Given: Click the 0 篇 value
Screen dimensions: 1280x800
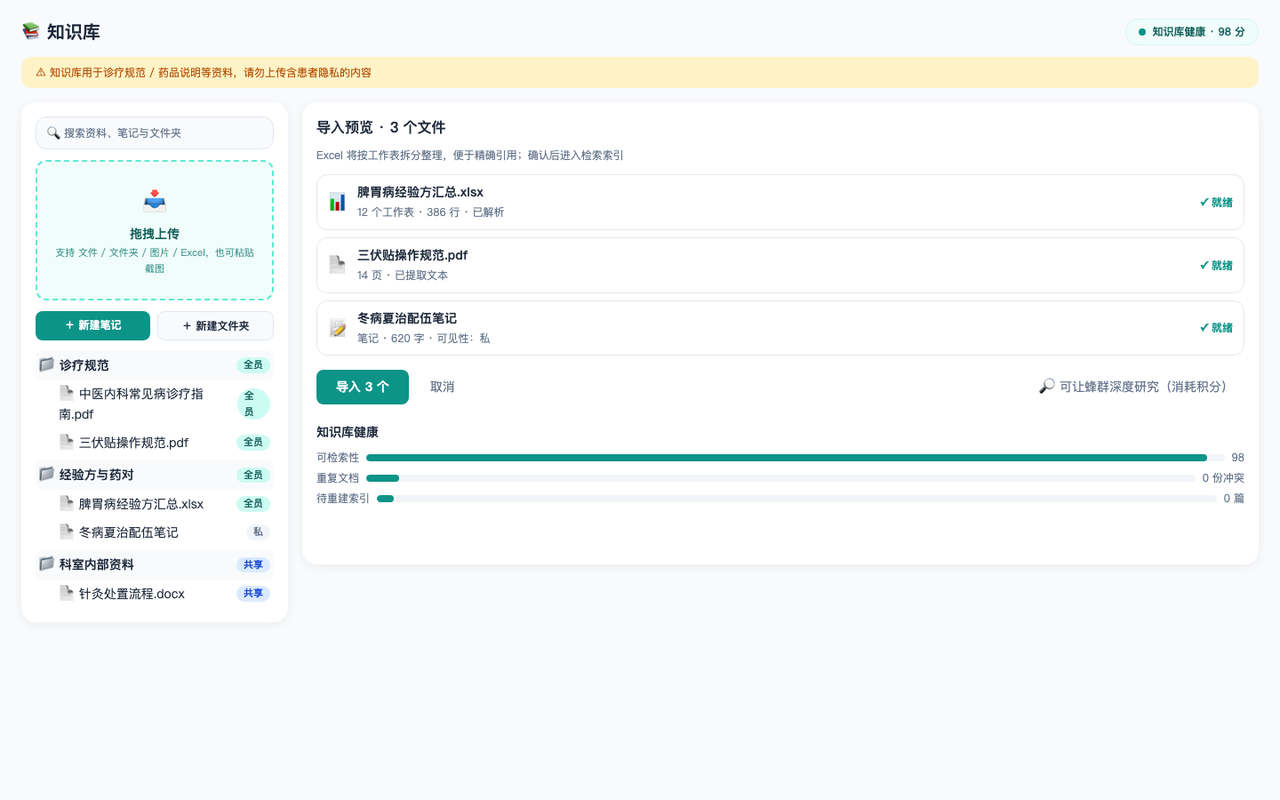Looking at the screenshot, I should point(1234,498).
